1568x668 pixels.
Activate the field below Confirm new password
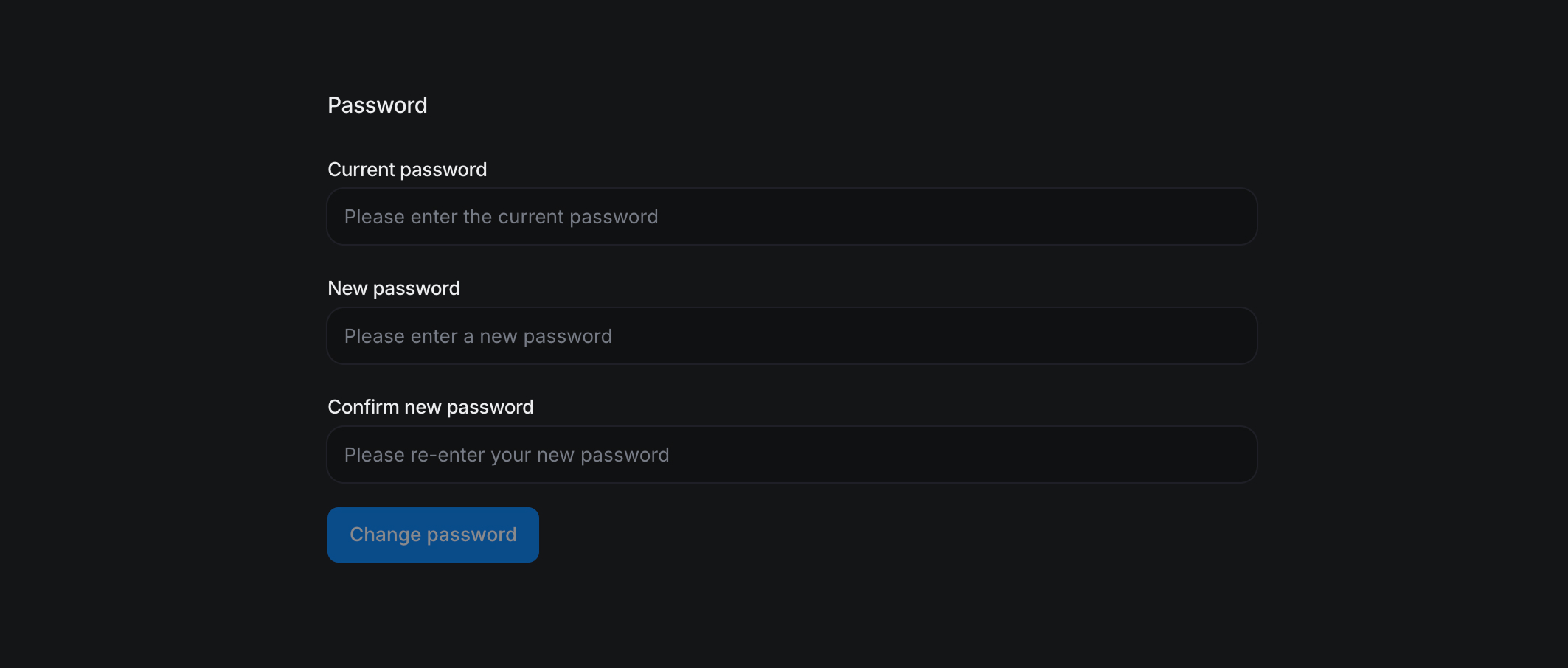coord(792,455)
